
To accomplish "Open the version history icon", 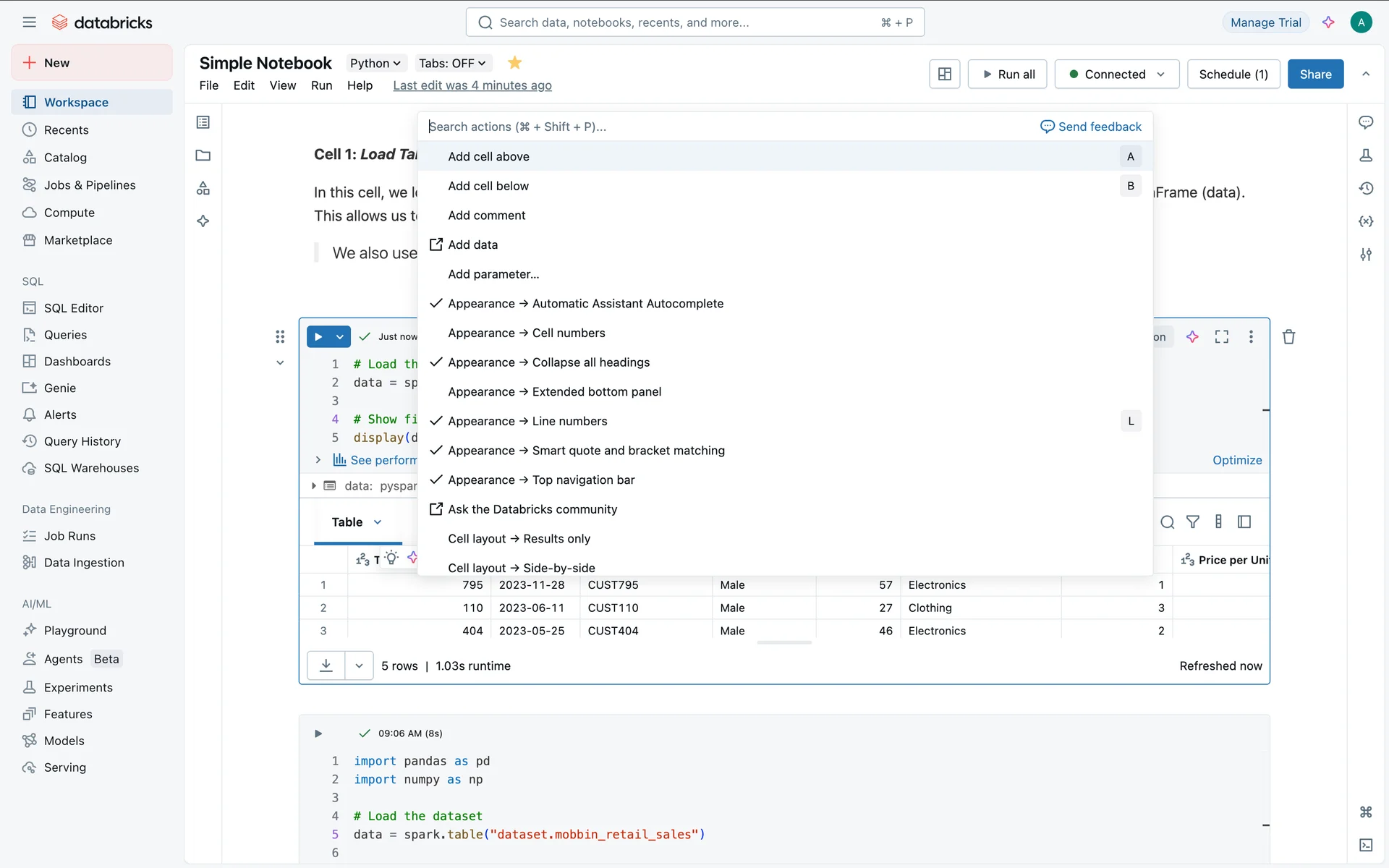I will [1366, 188].
